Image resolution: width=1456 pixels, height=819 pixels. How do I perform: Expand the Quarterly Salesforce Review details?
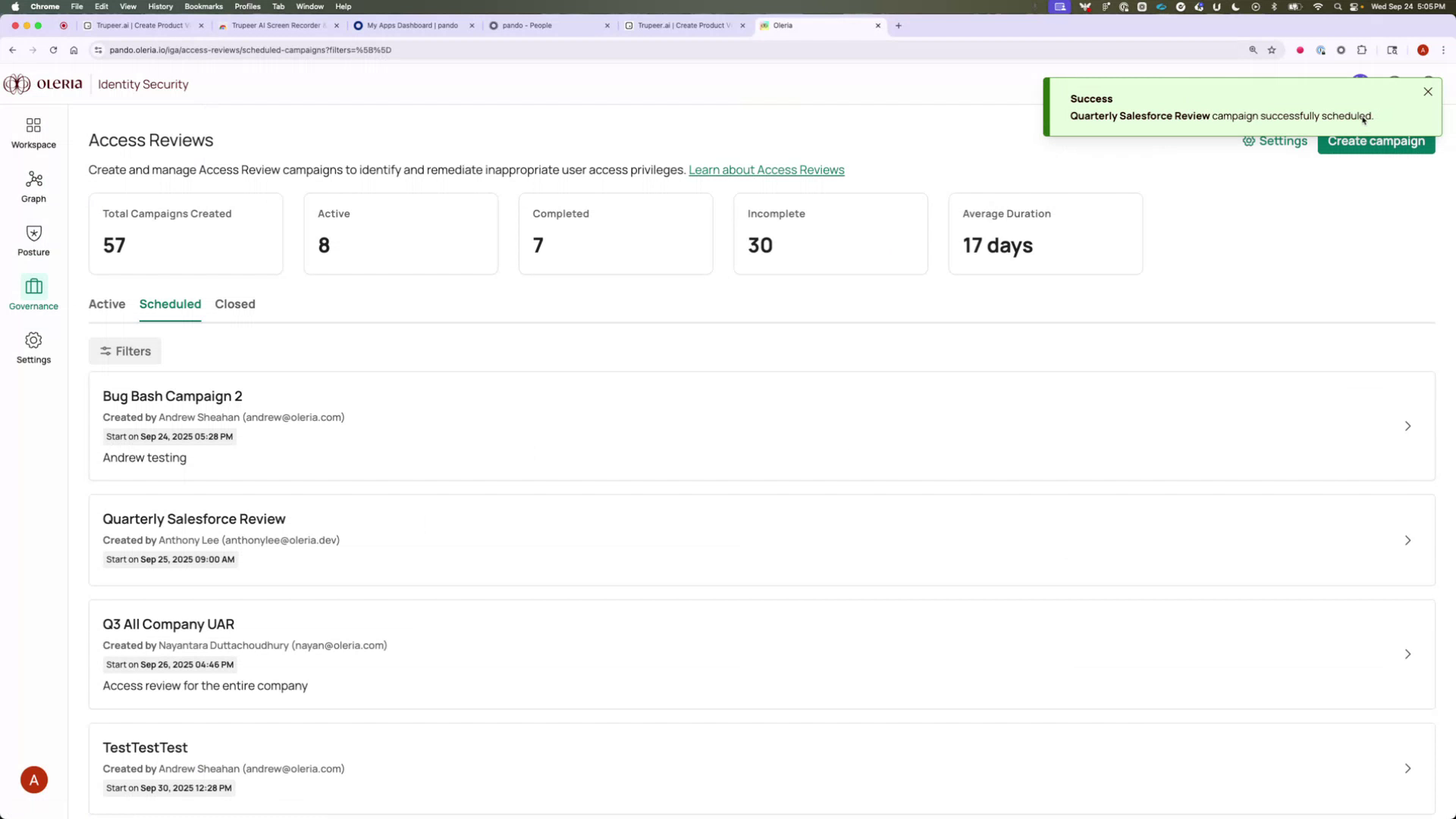pos(1407,540)
